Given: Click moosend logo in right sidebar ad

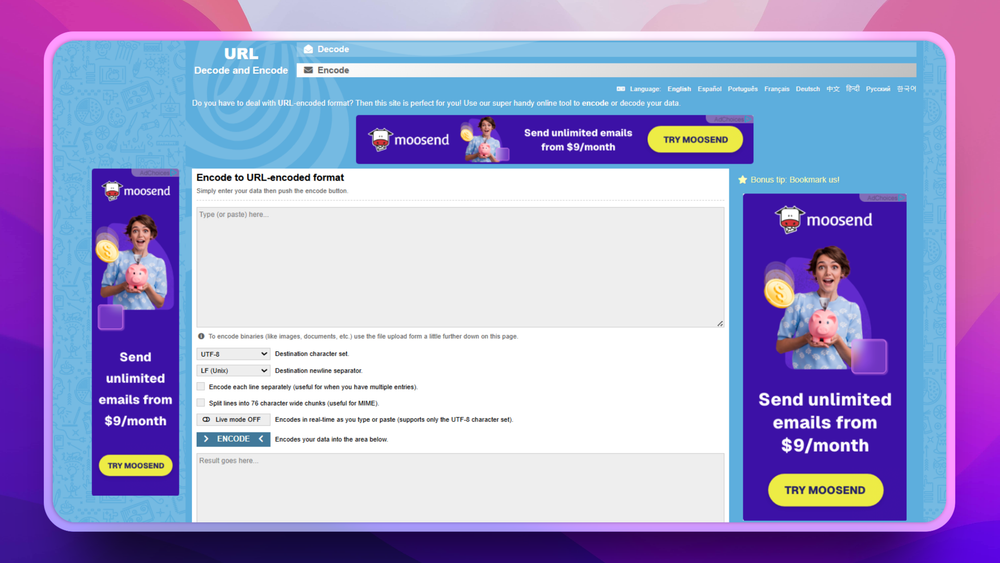Looking at the screenshot, I should click(x=823, y=220).
